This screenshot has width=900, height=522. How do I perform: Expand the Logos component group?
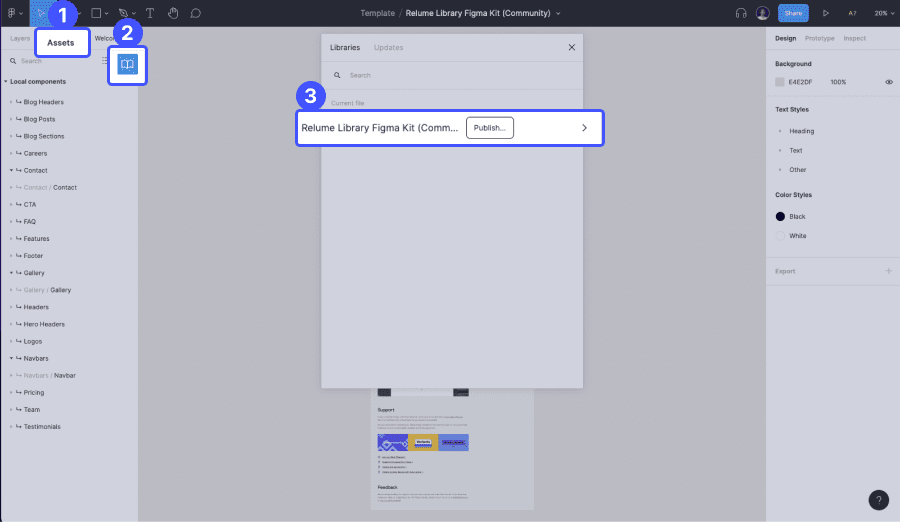[x=11, y=341]
